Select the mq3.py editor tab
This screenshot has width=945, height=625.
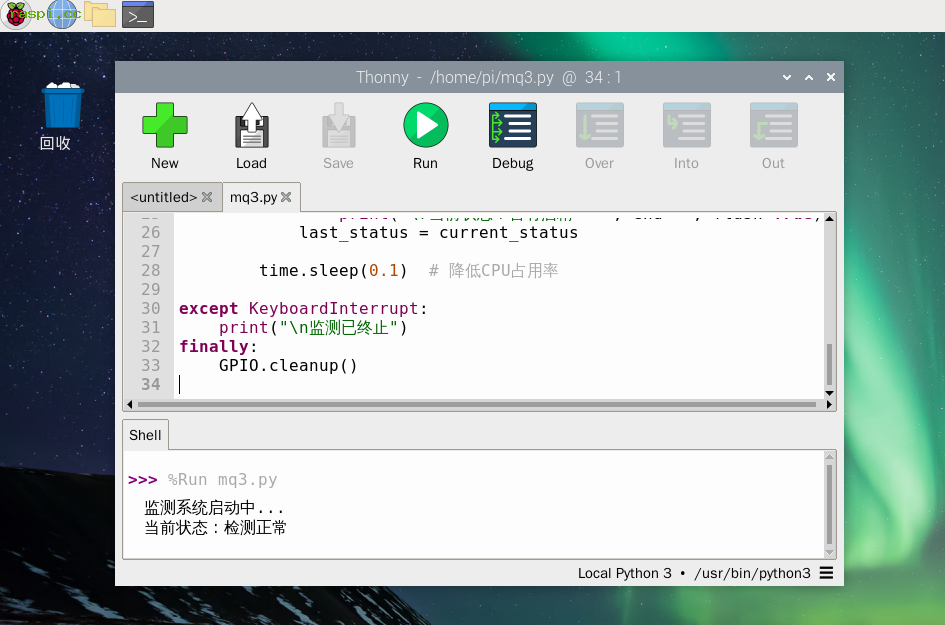(x=253, y=197)
